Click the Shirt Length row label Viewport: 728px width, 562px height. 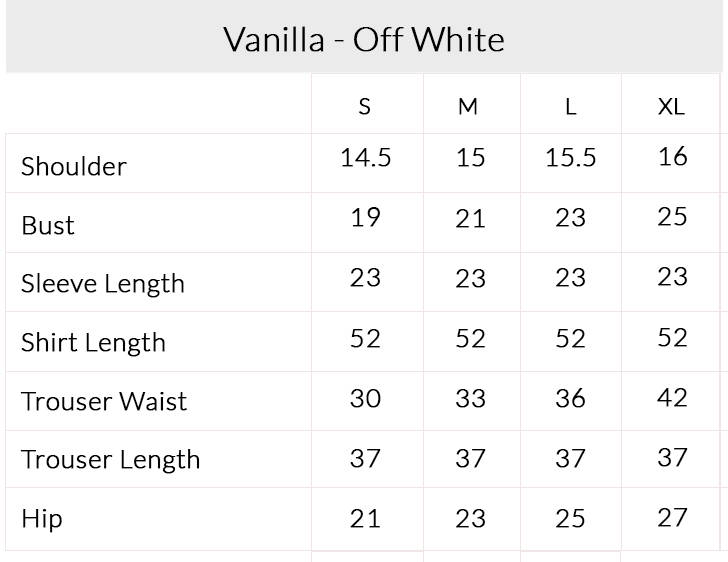93,343
